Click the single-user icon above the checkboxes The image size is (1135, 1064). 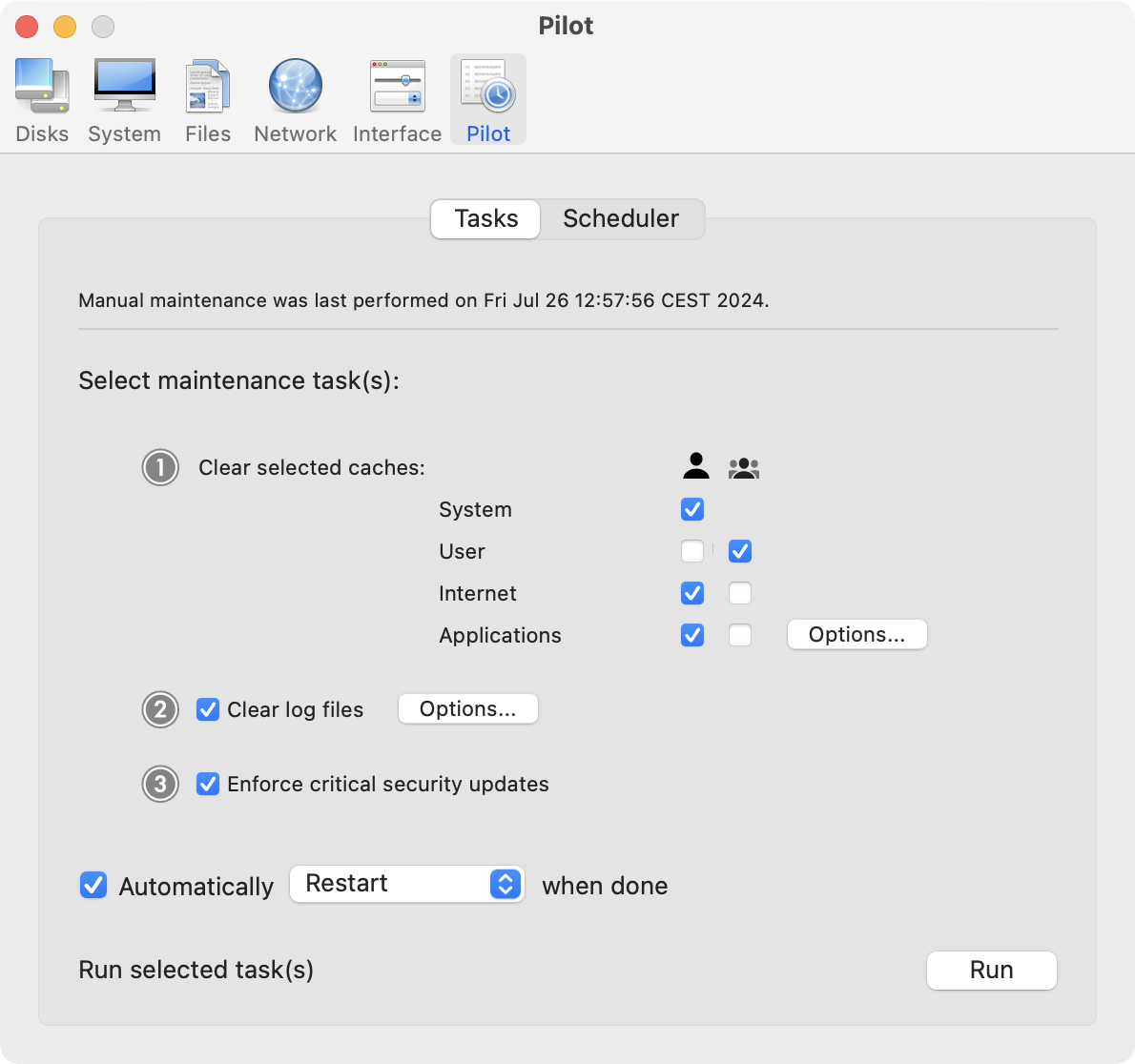pos(696,466)
